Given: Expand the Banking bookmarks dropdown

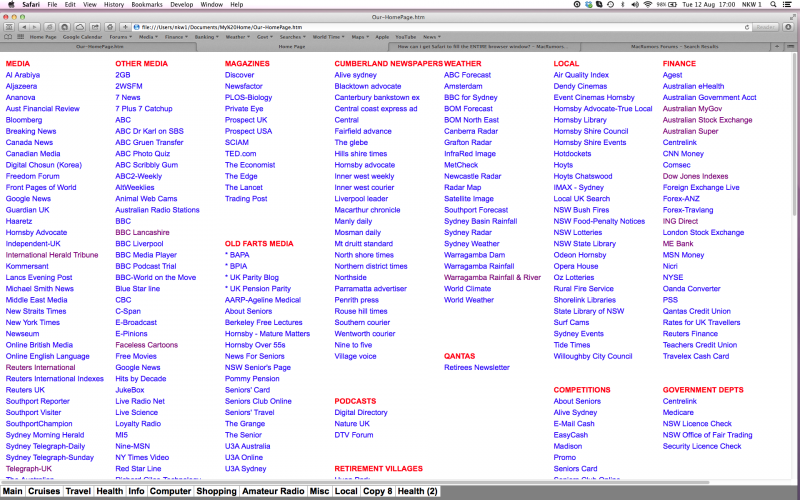Looking at the screenshot, I should pyautogui.click(x=207, y=37).
